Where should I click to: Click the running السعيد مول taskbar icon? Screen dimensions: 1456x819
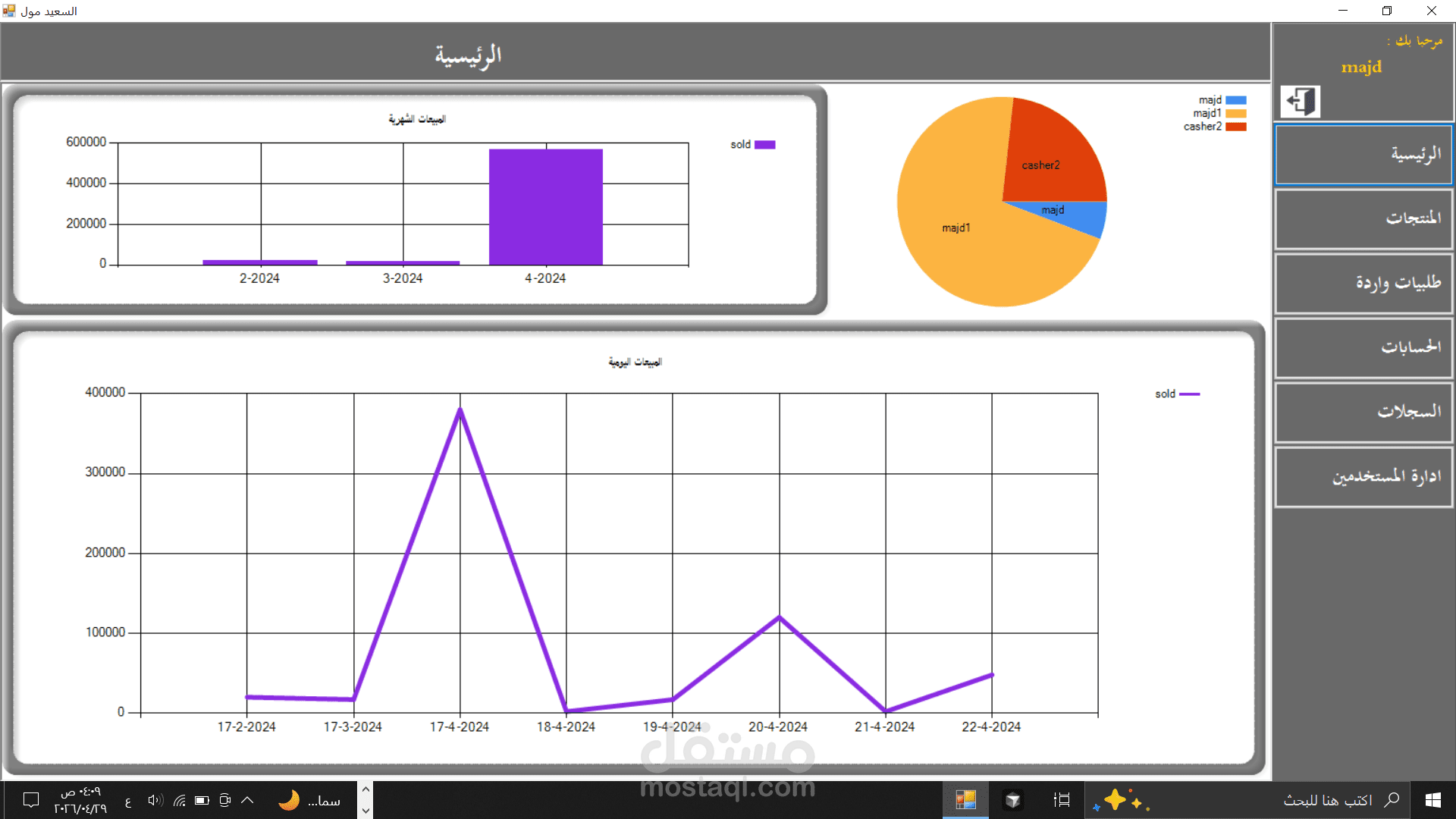tap(965, 800)
